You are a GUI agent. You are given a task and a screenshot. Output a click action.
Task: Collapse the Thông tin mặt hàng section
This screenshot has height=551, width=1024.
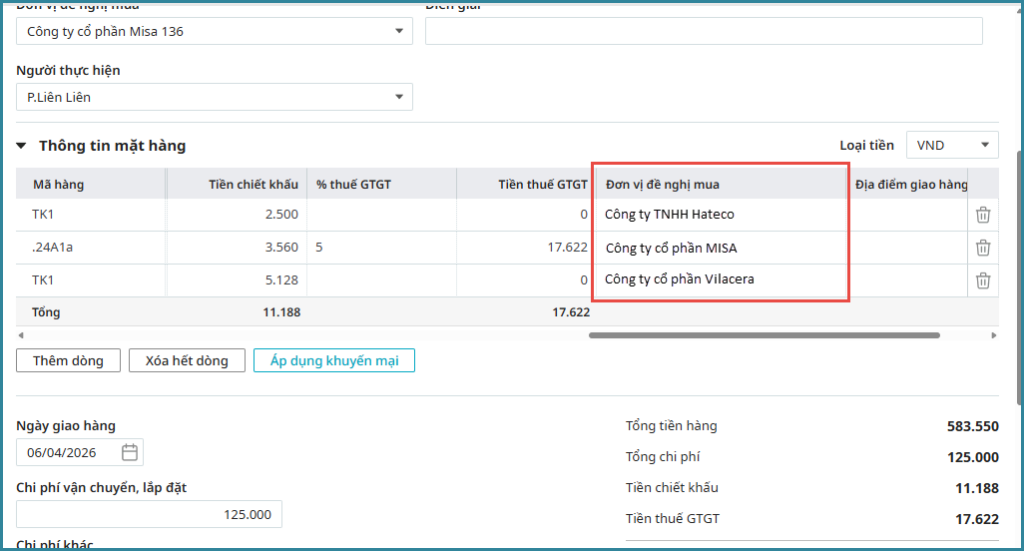pyautogui.click(x=22, y=146)
